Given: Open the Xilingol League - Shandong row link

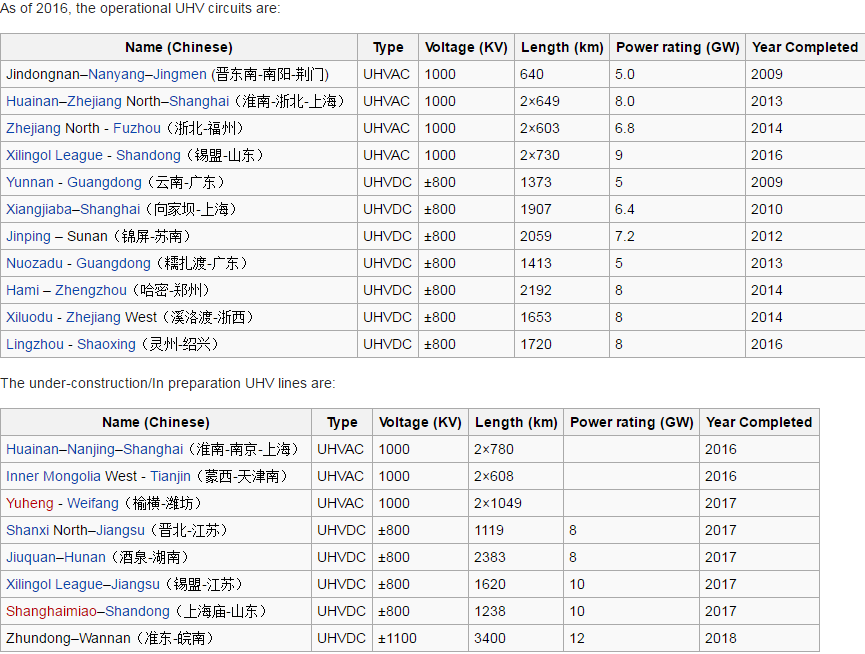Looking at the screenshot, I should coord(54,156).
